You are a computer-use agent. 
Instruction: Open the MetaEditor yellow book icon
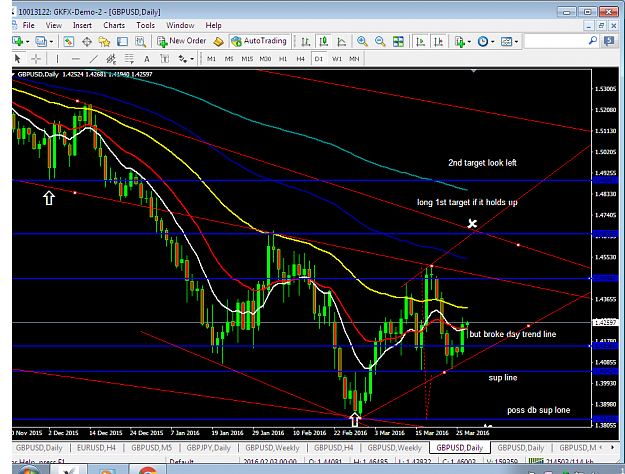(218, 41)
